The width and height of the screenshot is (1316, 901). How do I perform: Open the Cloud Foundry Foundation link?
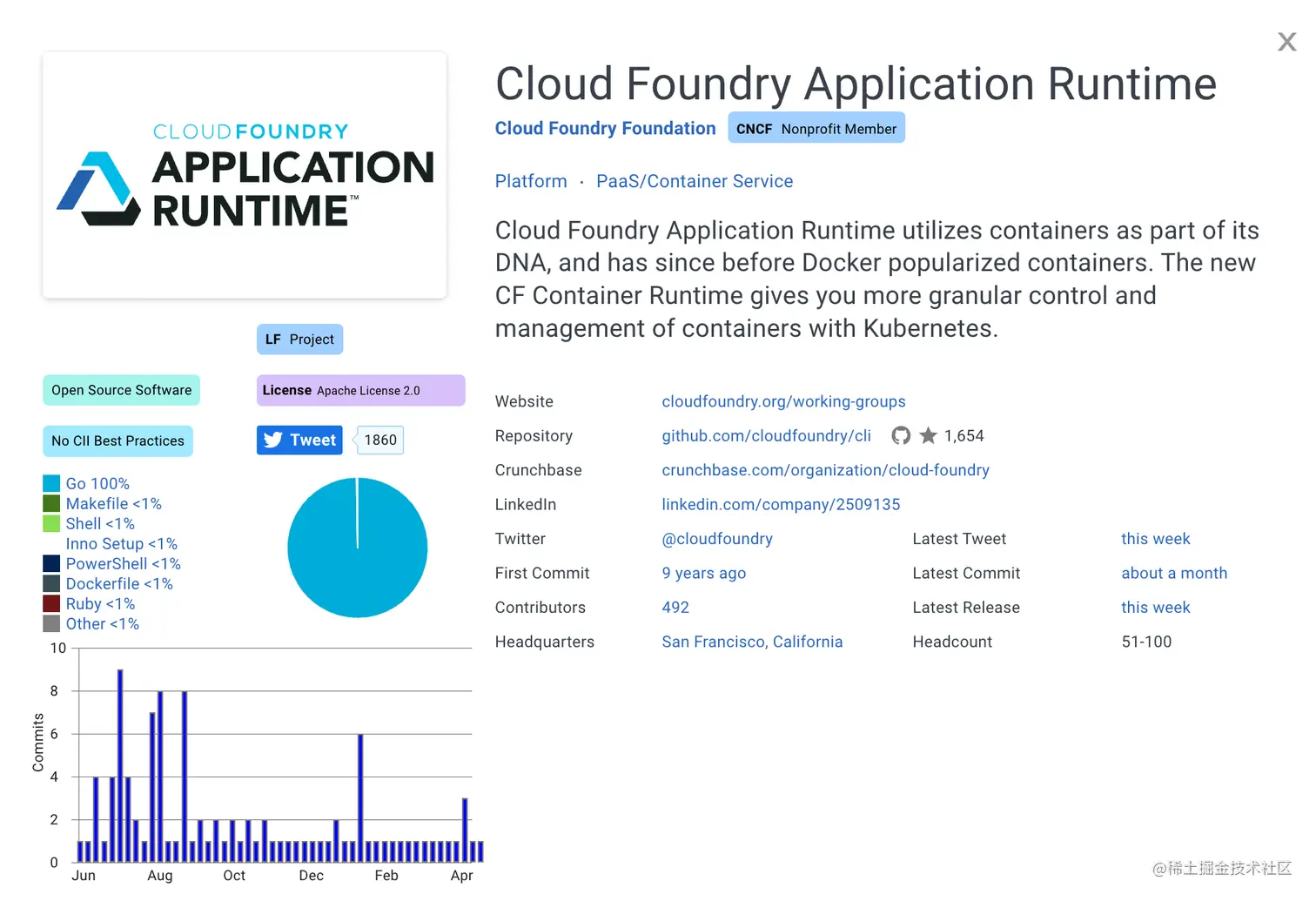click(x=605, y=128)
